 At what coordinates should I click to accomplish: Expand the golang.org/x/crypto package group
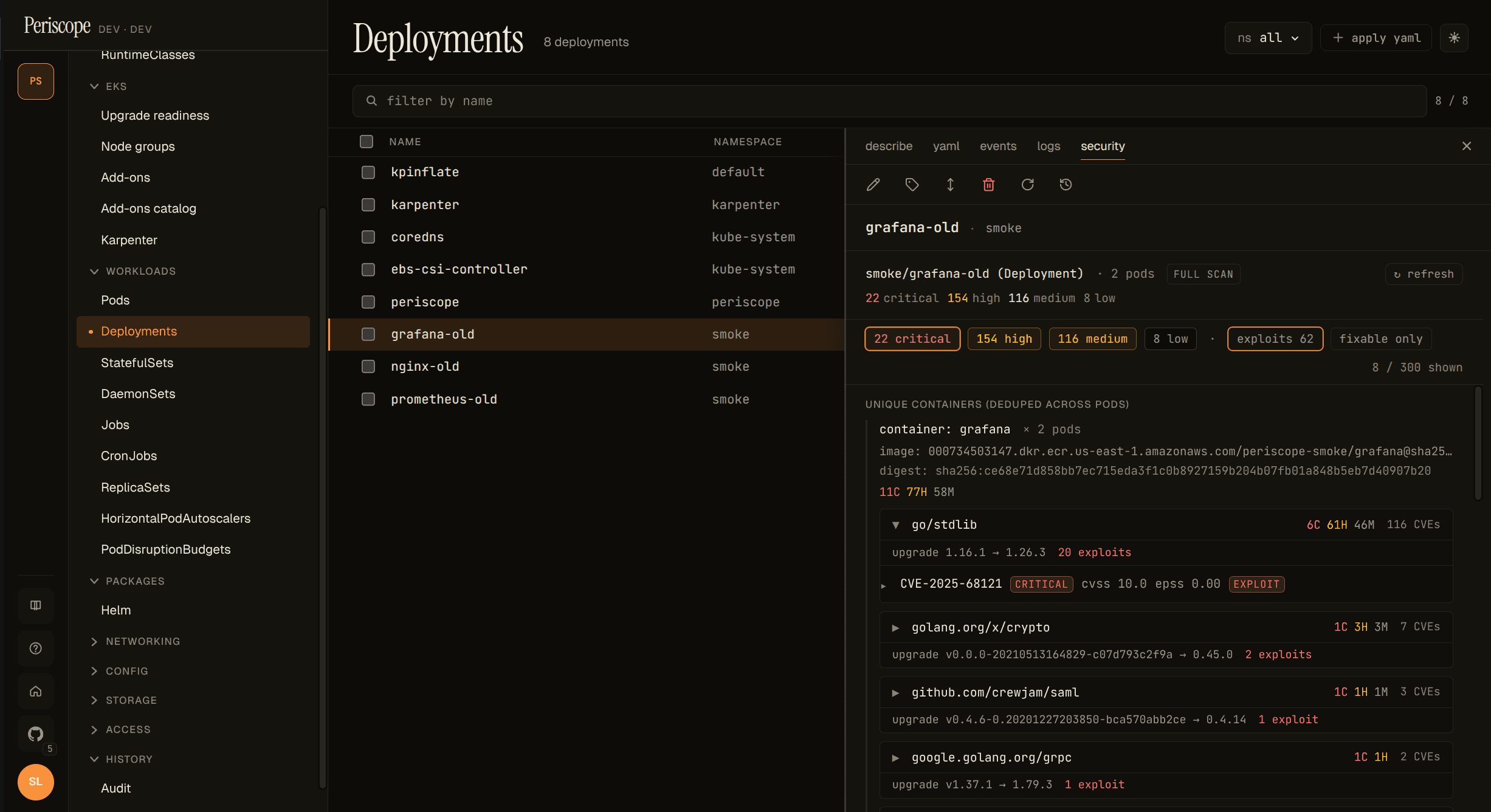(895, 628)
